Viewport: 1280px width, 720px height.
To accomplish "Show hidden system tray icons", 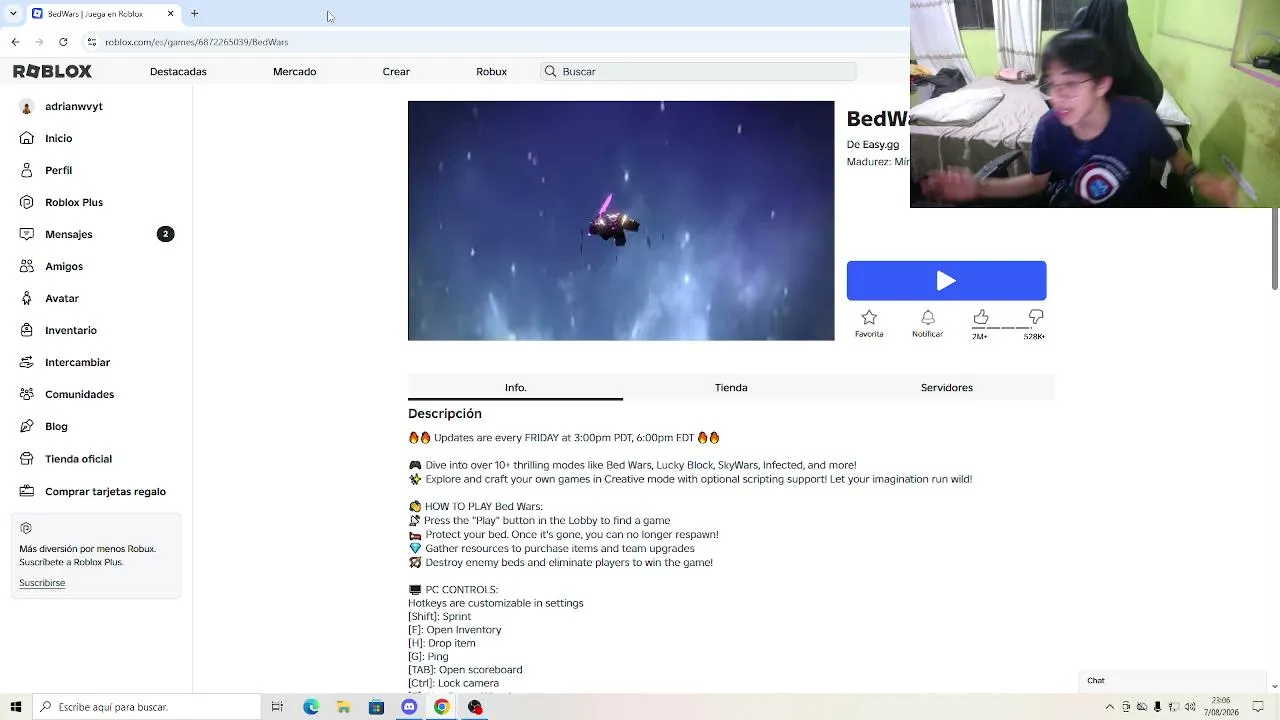I will click(1109, 707).
